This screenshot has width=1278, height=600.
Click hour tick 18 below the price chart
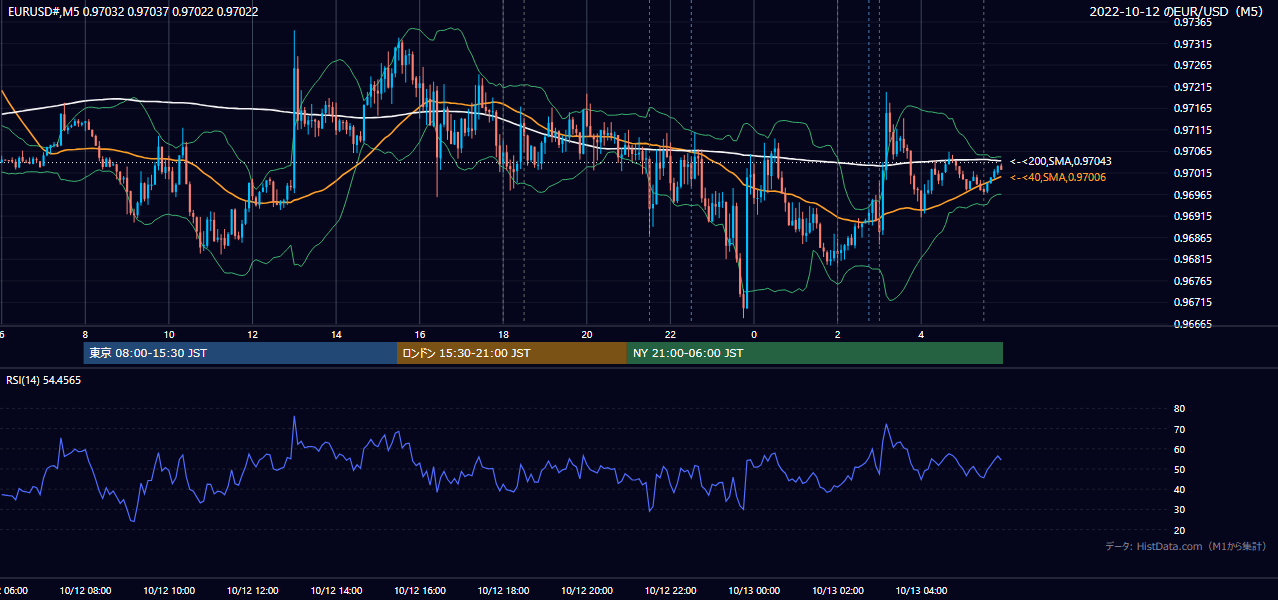503,334
